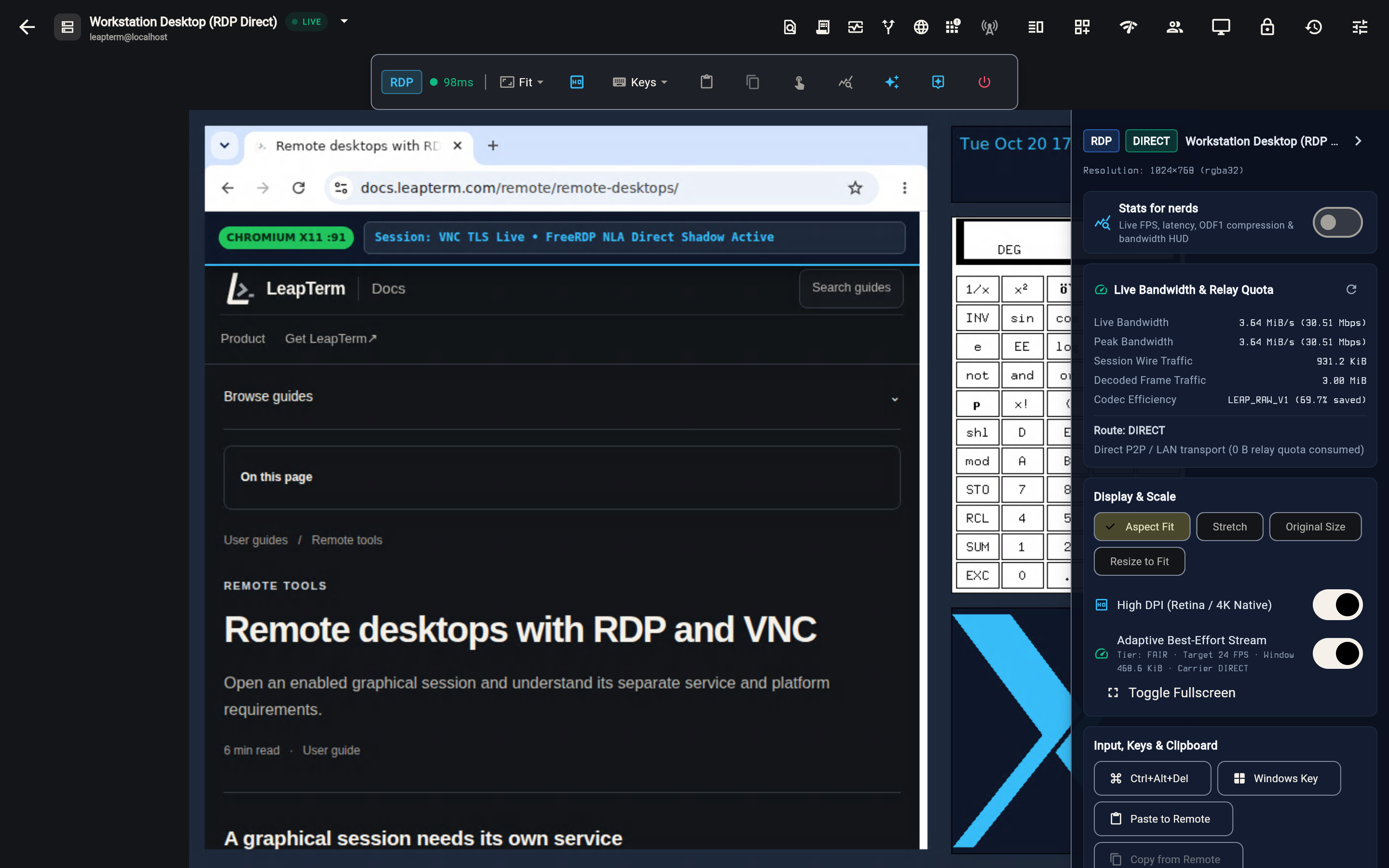The width and height of the screenshot is (1389, 868).
Task: Open the file search icon in header
Action: (x=790, y=27)
